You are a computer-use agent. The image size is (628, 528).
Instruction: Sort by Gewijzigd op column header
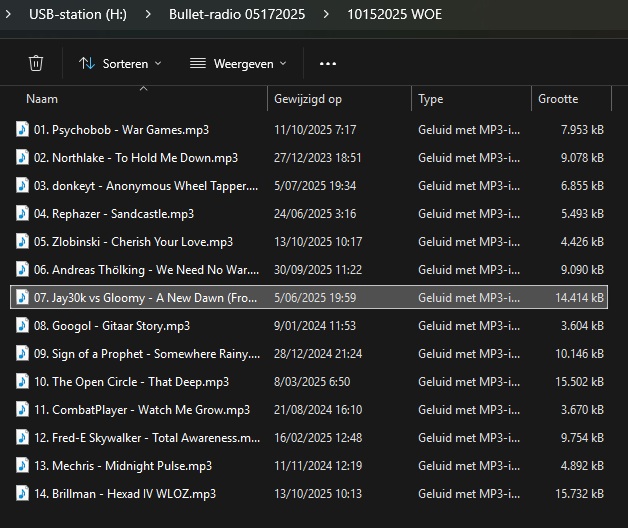point(308,99)
